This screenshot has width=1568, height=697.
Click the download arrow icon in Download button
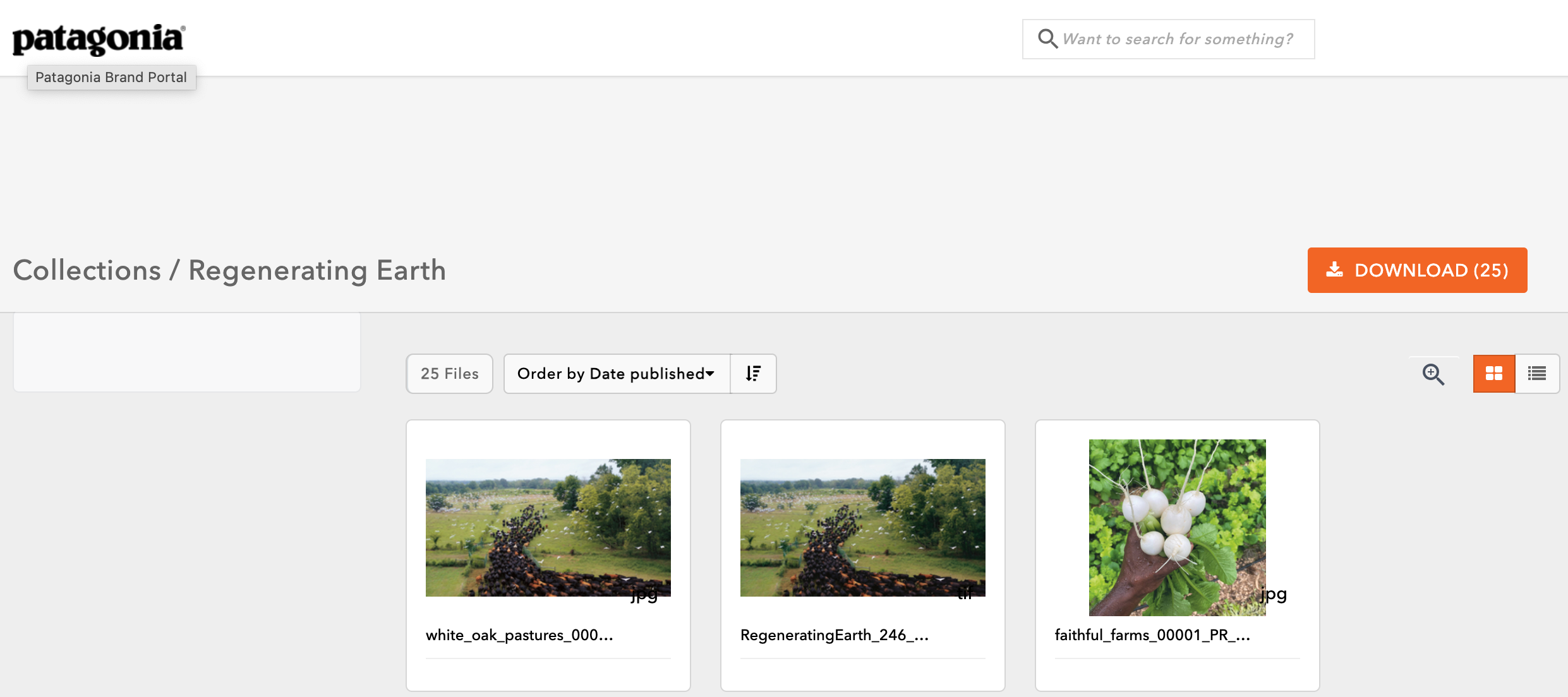point(1334,270)
